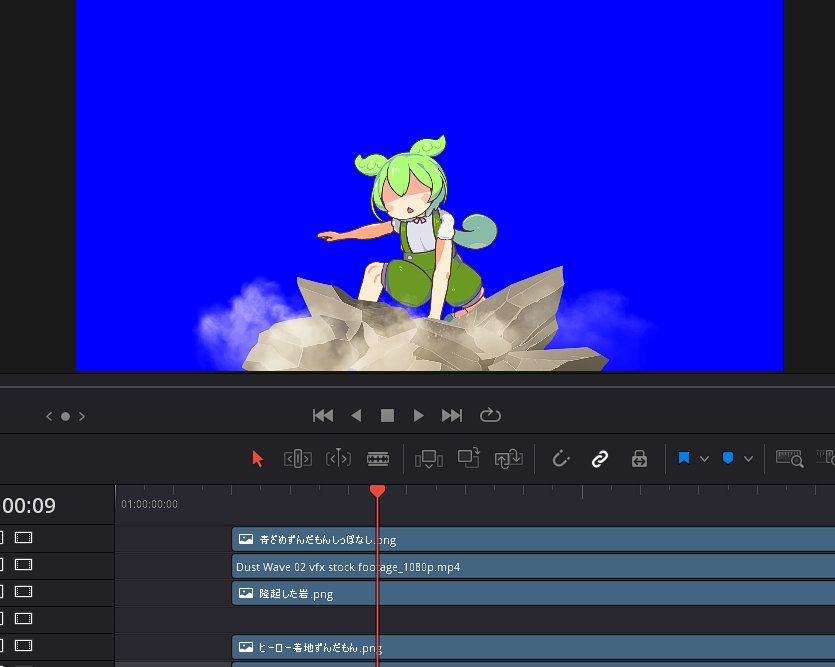Disable the empty video track's film icon

pyautogui.click(x=23, y=619)
